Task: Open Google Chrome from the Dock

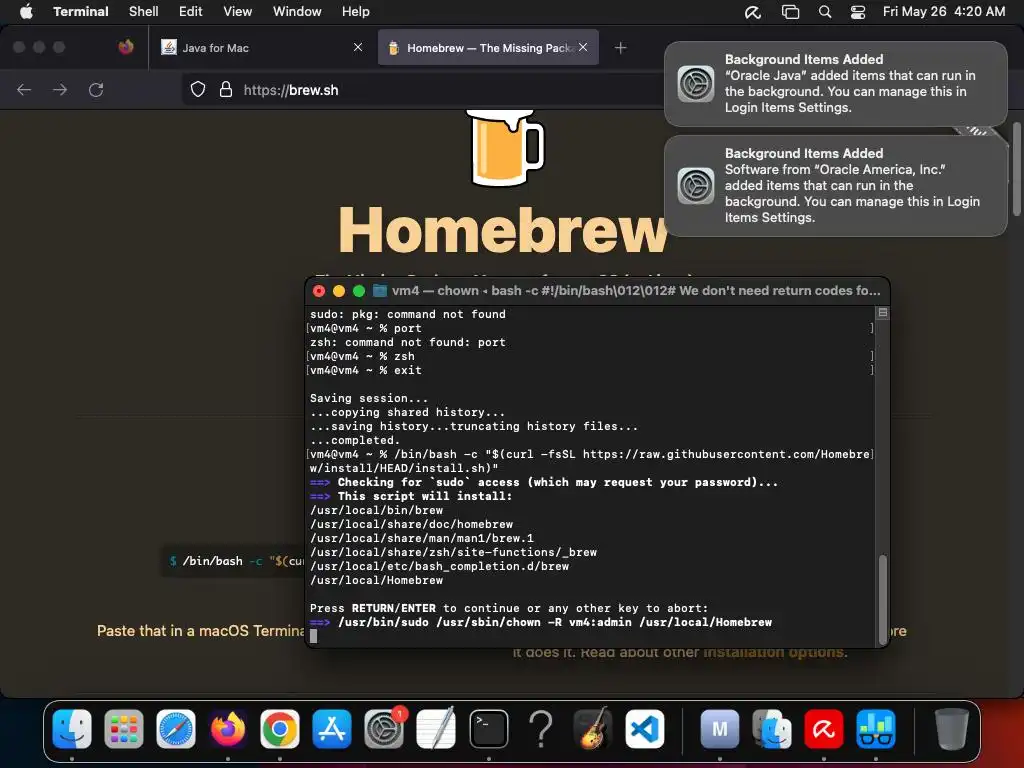Action: pos(280,729)
